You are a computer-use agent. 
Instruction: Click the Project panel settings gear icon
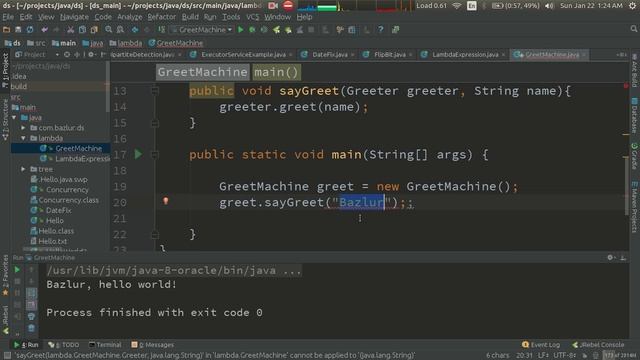tap(91, 54)
